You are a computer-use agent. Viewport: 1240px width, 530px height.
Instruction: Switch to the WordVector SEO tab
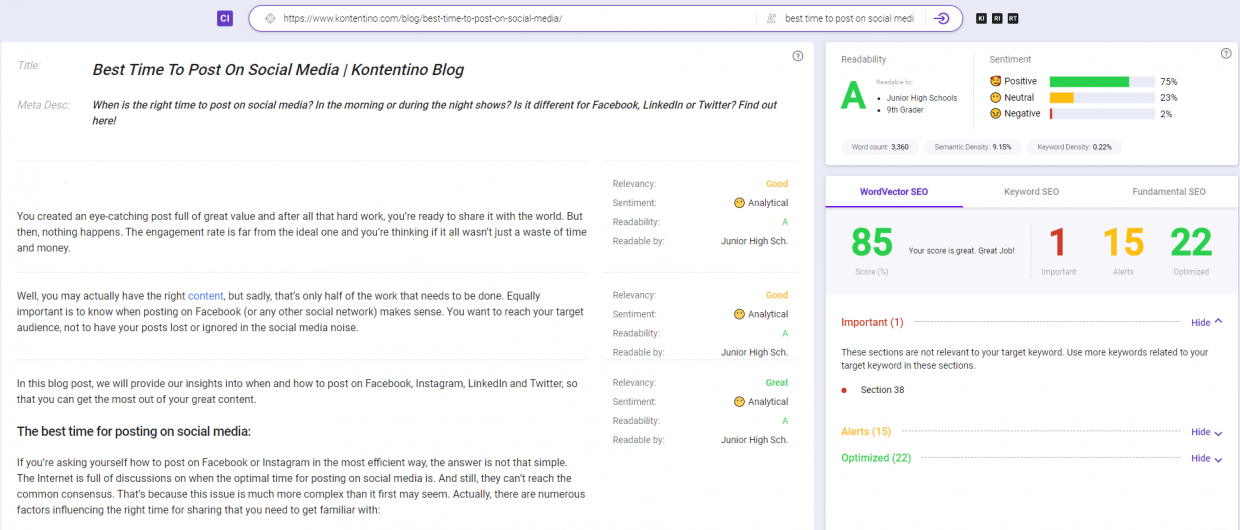[x=894, y=192]
